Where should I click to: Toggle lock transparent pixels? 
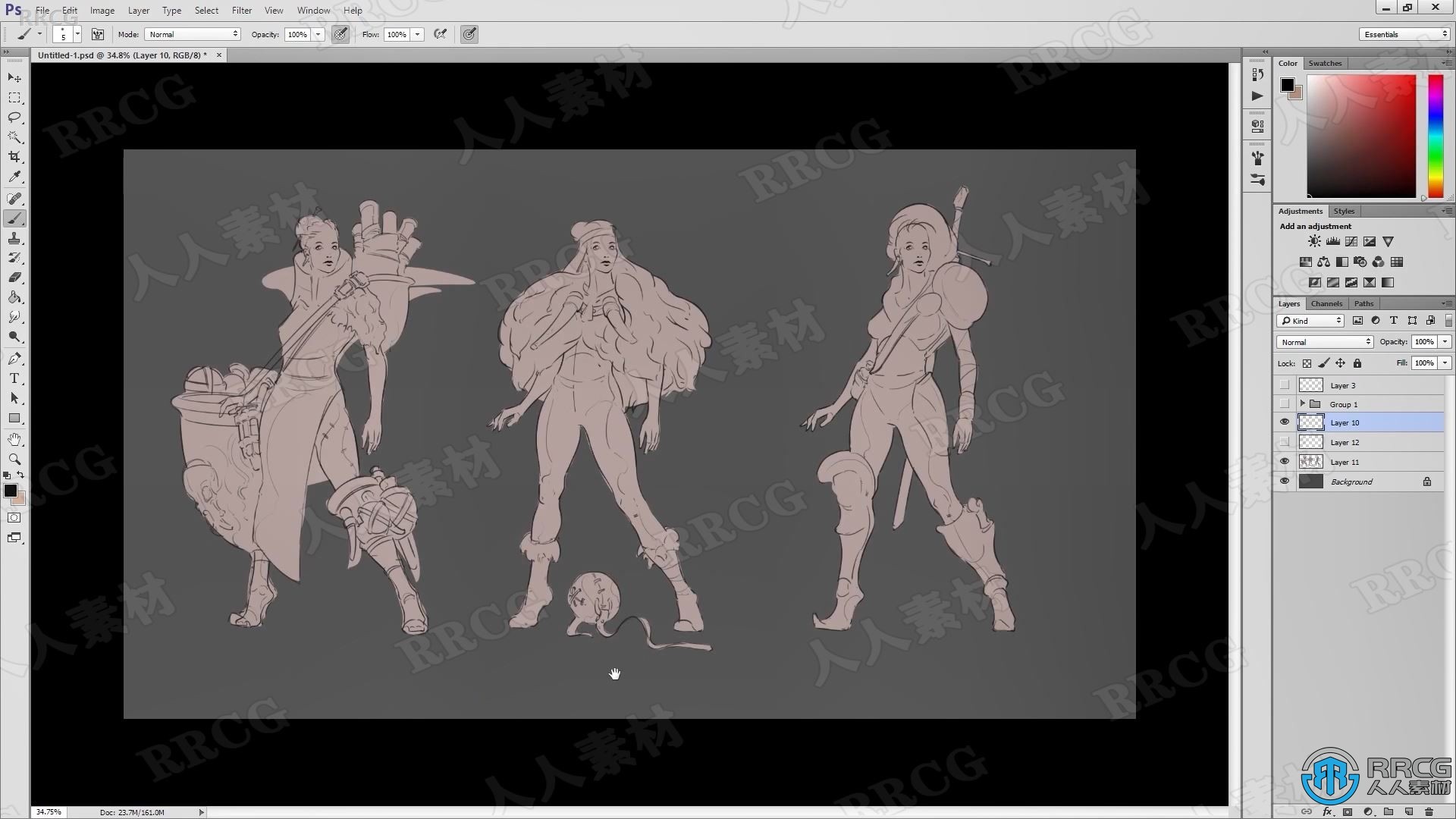(x=1307, y=363)
